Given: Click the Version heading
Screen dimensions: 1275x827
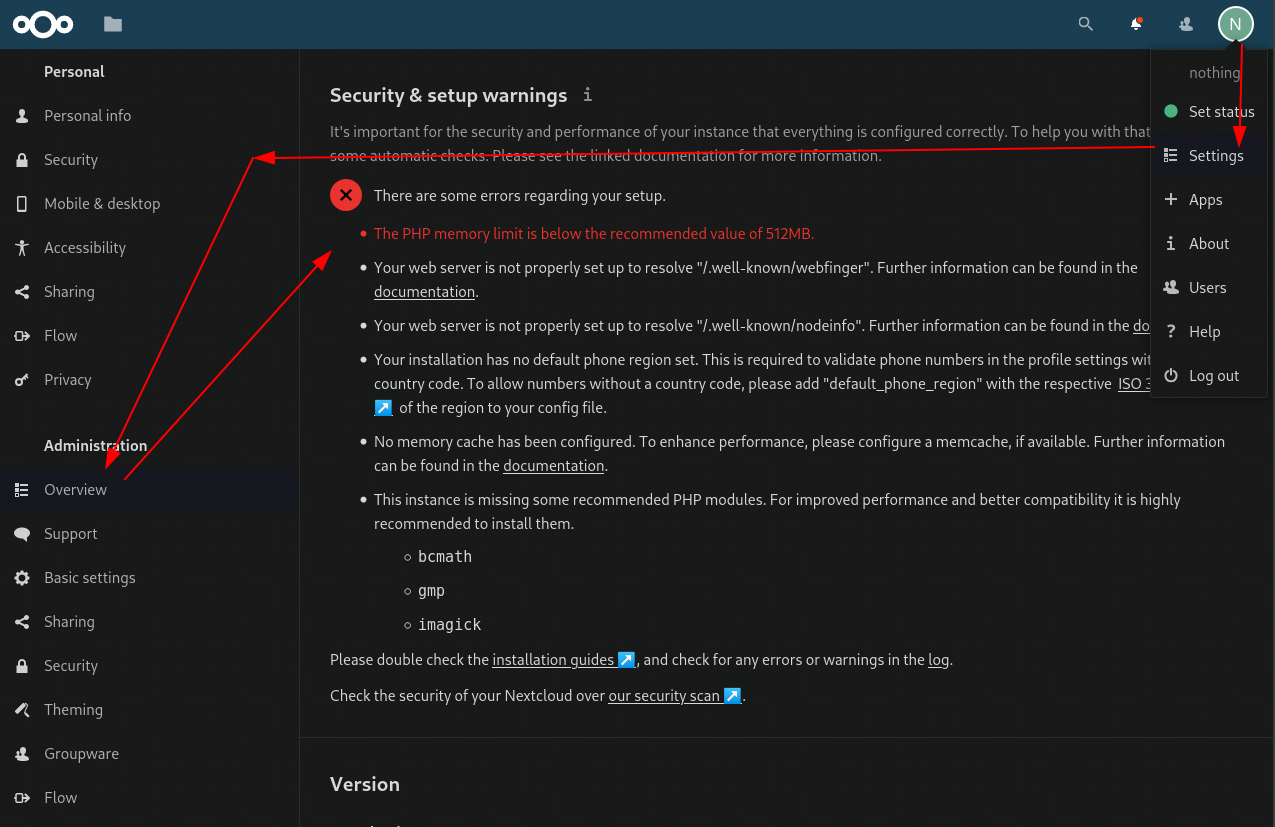Looking at the screenshot, I should (x=365, y=784).
